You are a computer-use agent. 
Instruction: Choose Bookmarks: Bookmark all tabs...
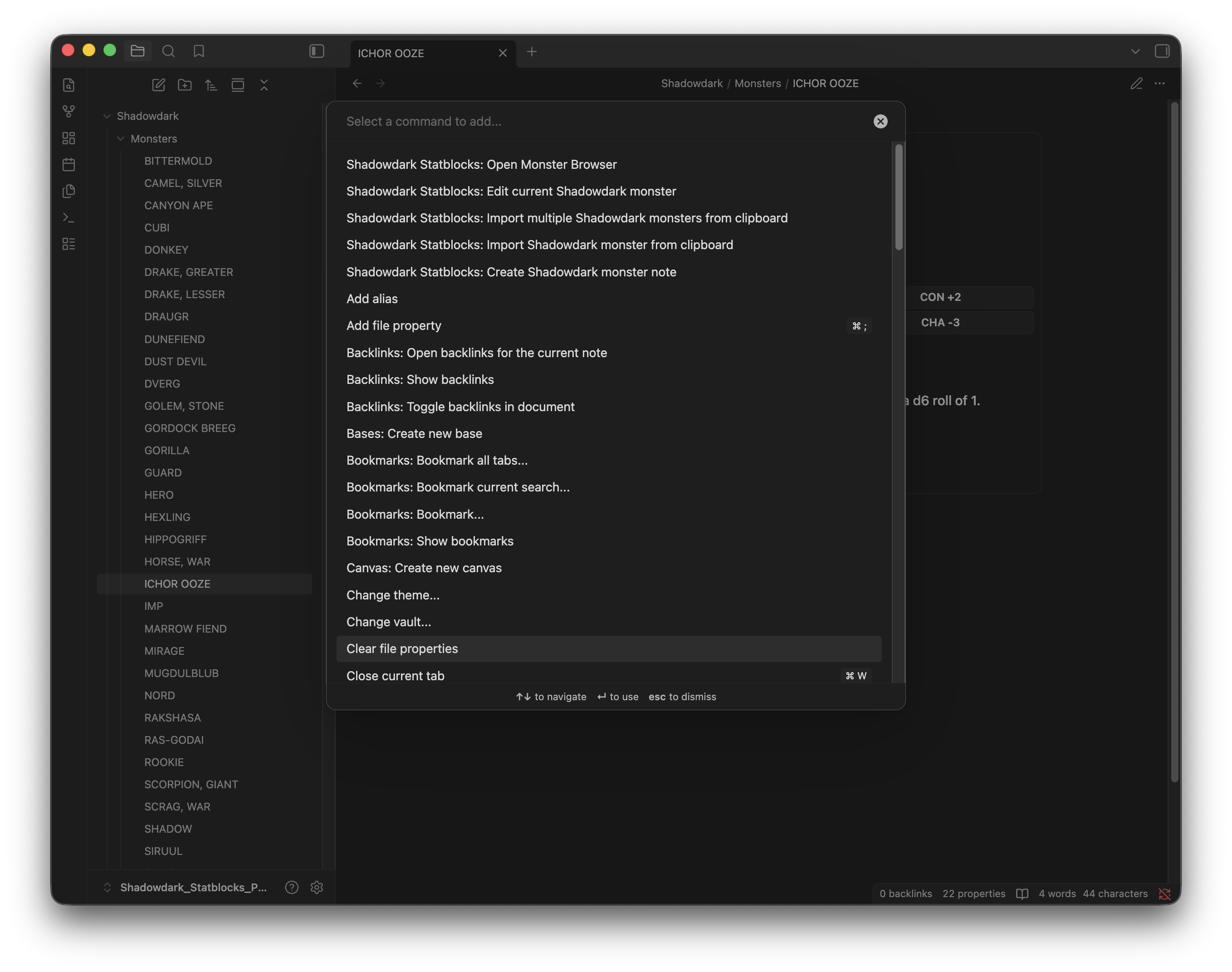[609, 461]
